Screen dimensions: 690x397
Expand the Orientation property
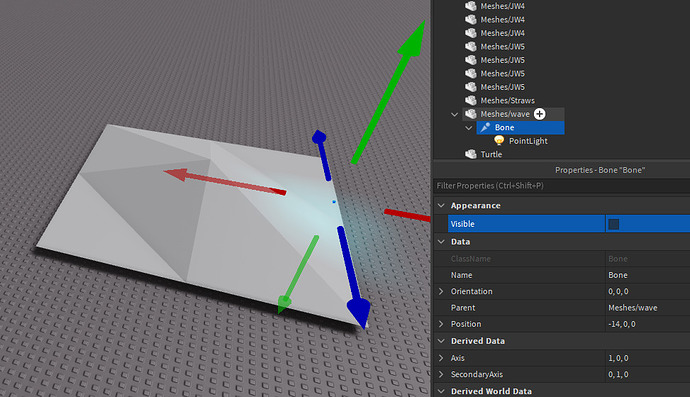(441, 291)
